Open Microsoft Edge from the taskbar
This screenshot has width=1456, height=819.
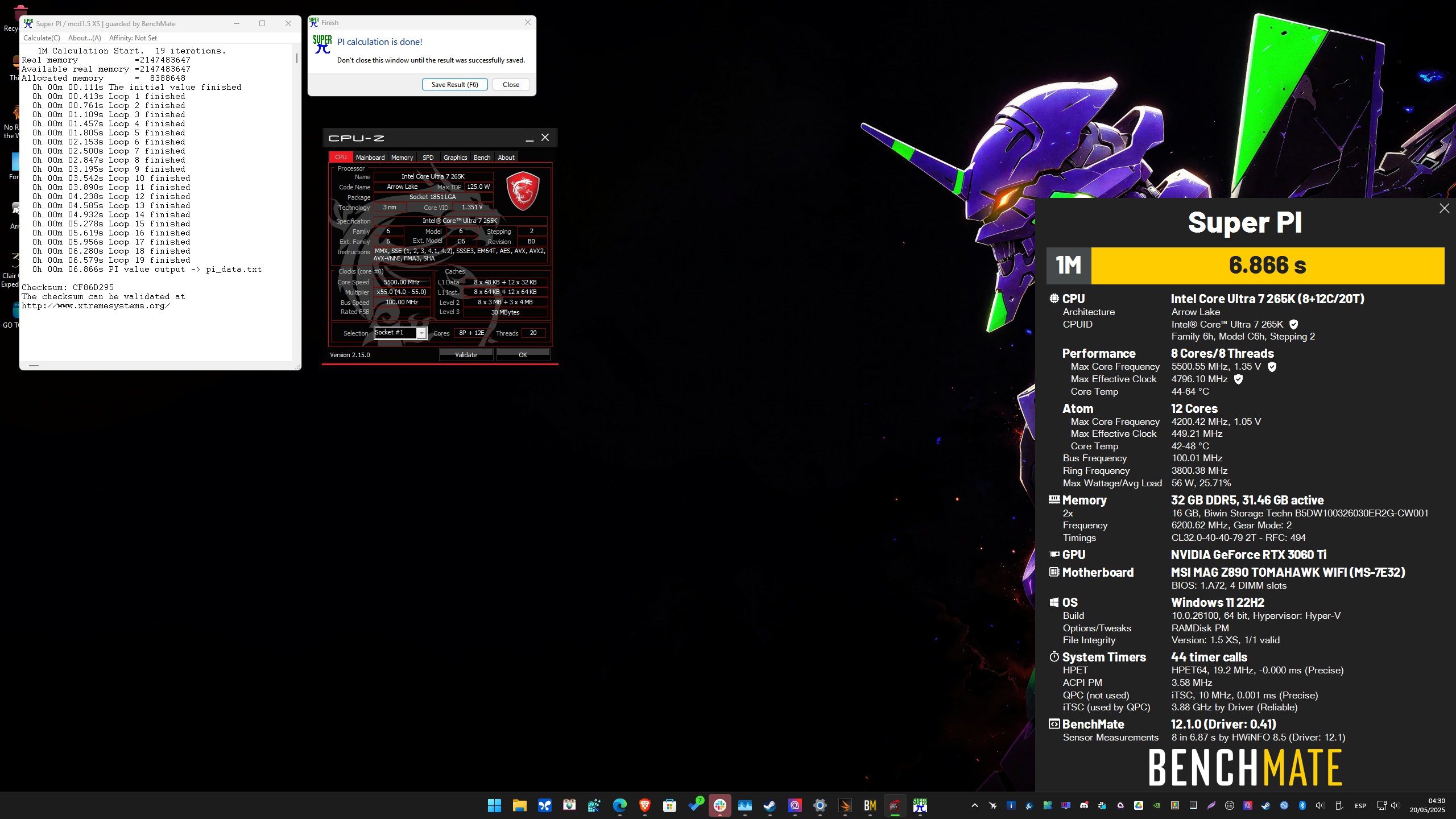tap(619, 805)
